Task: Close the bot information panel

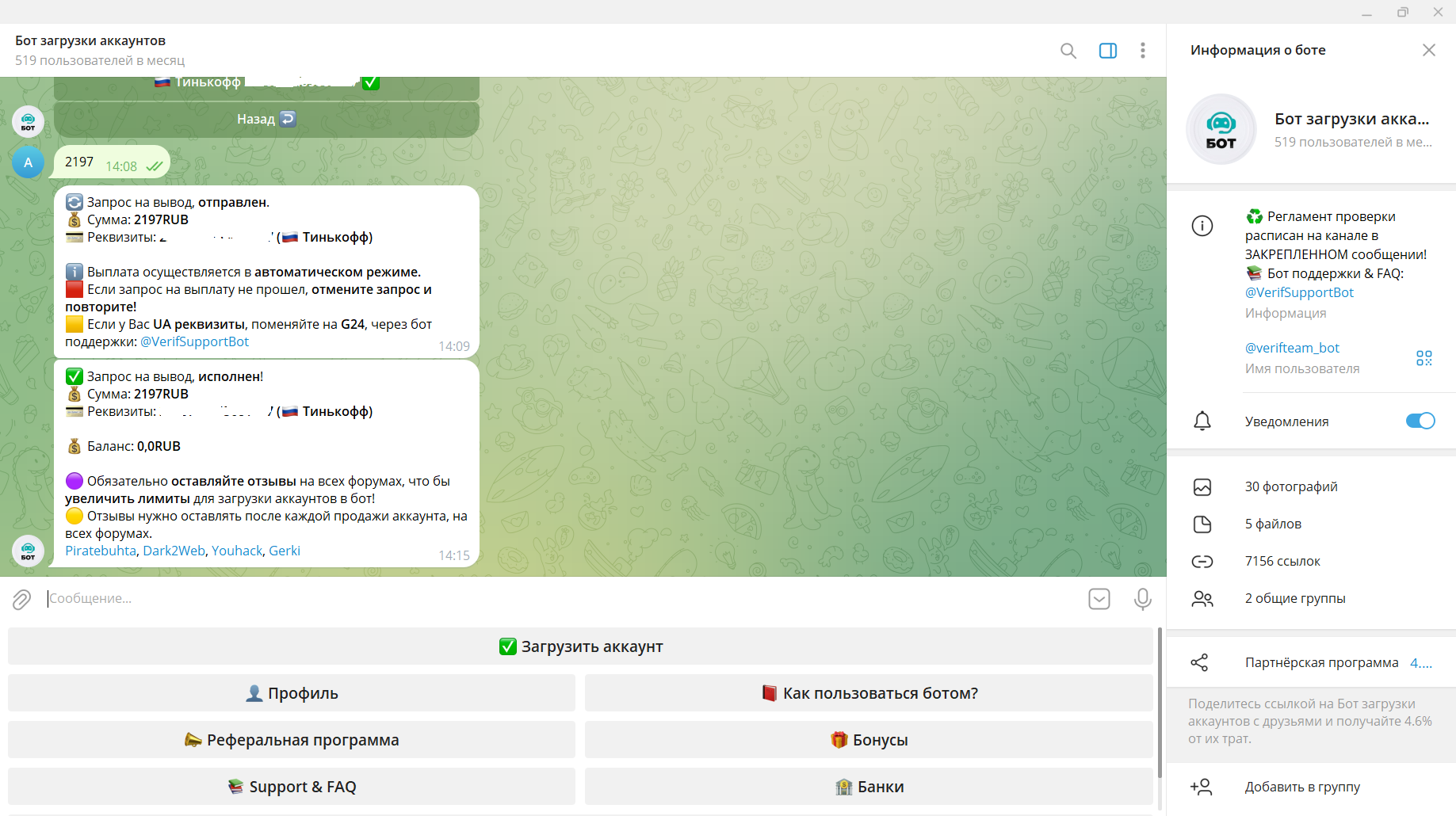Action: click(x=1428, y=50)
